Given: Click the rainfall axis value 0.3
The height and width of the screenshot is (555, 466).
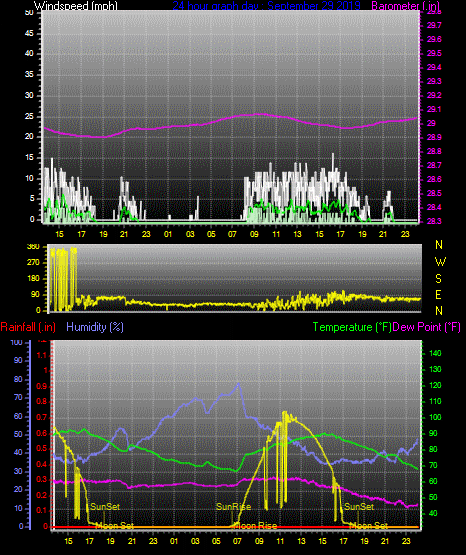Looking at the screenshot, I should pos(41,480).
